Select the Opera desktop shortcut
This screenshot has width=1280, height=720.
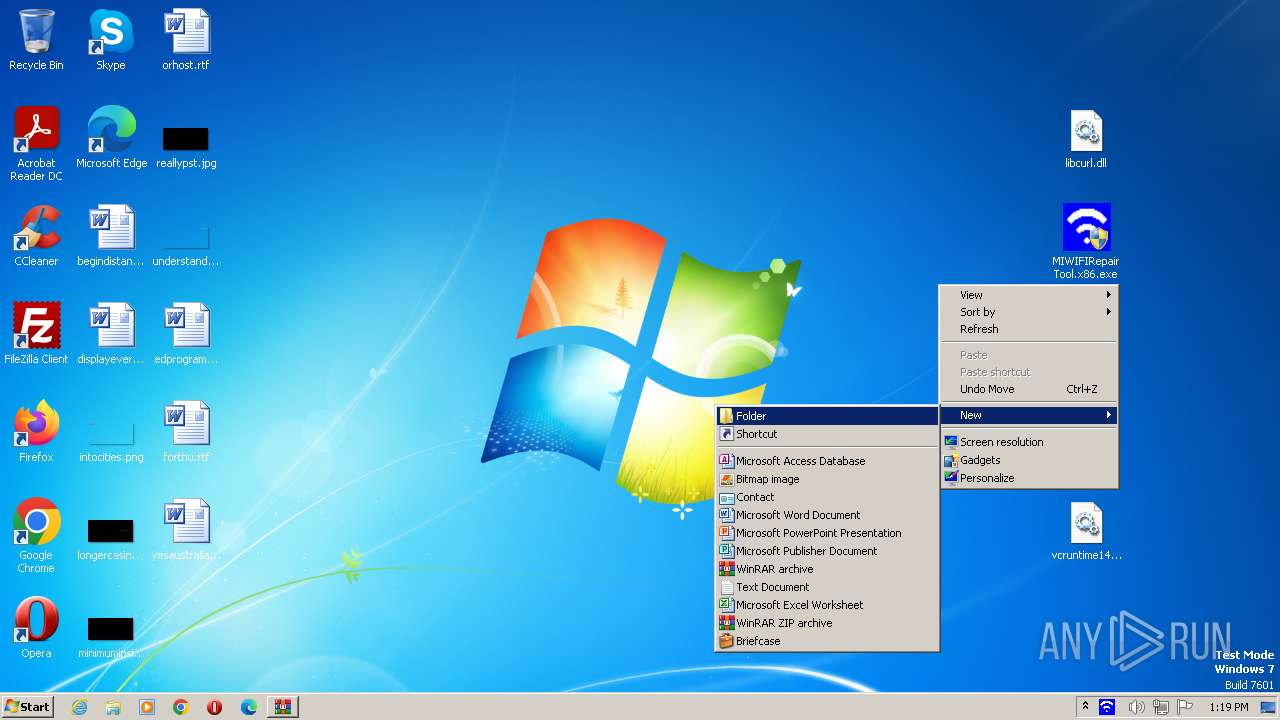[x=36, y=627]
